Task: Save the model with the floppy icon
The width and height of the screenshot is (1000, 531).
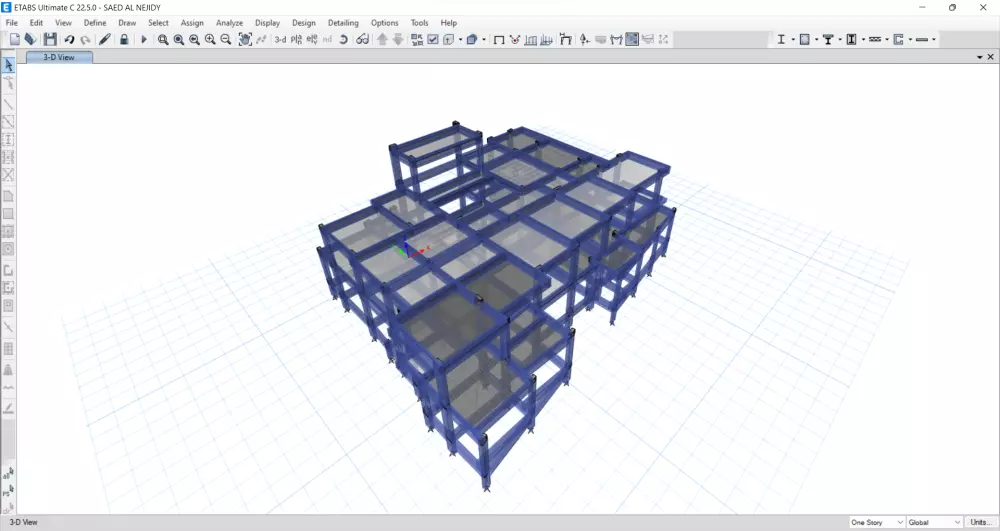Action: click(x=50, y=40)
